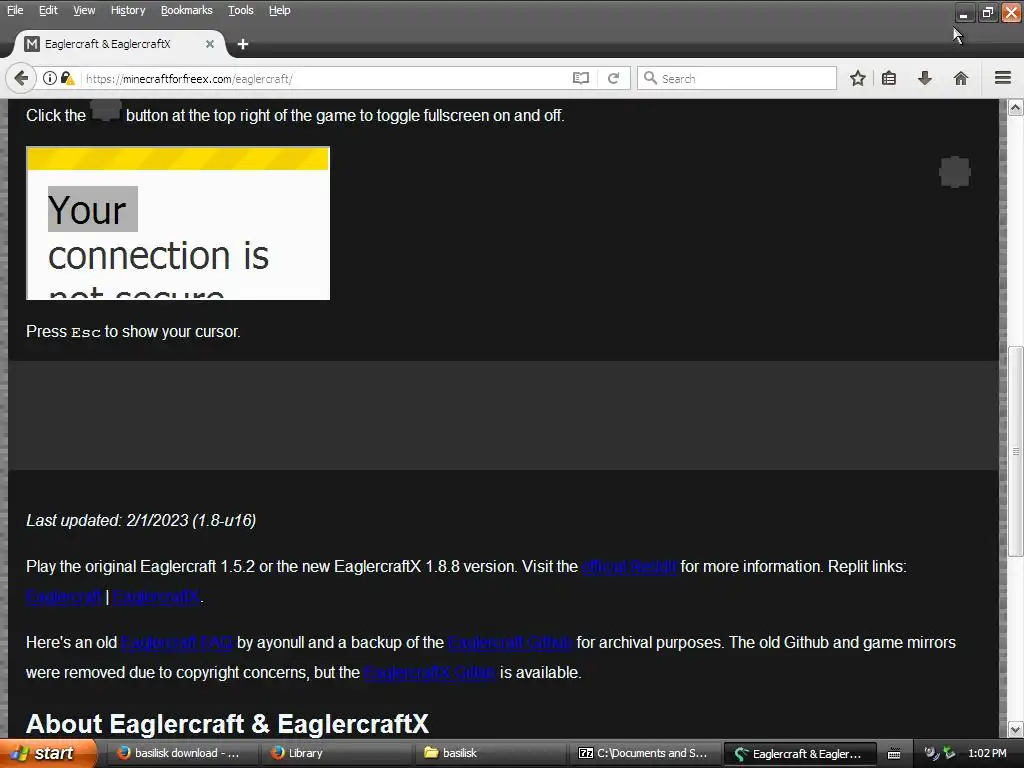Click the insecure connection padlock warning icon
The image size is (1024, 768).
pos(67,78)
